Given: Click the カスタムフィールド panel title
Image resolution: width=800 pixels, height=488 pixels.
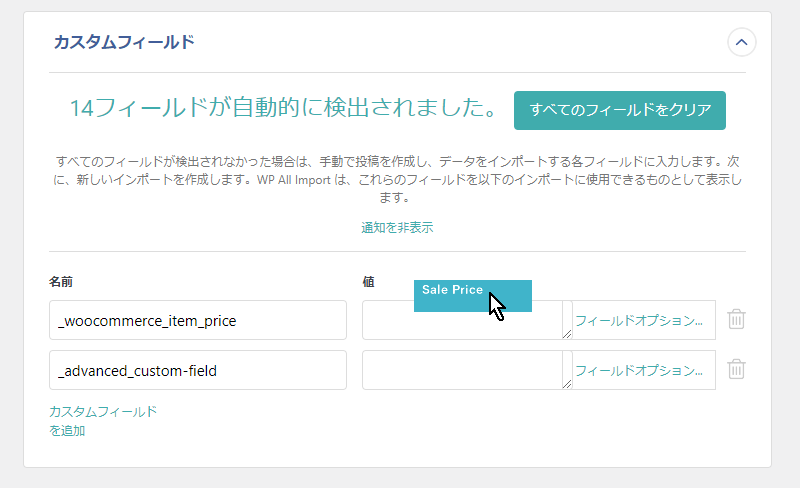Looking at the screenshot, I should tap(124, 42).
